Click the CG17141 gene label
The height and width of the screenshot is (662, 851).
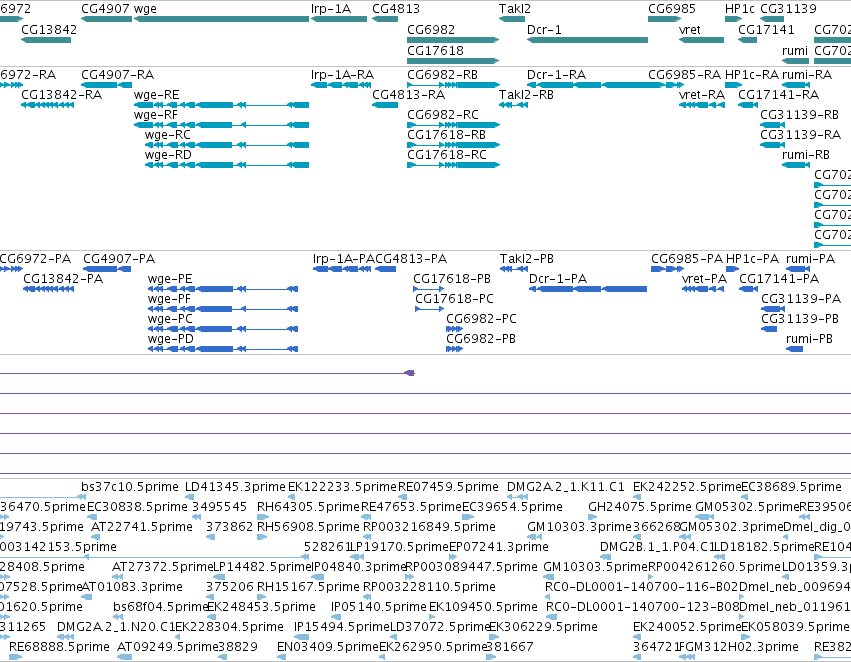coord(766,30)
